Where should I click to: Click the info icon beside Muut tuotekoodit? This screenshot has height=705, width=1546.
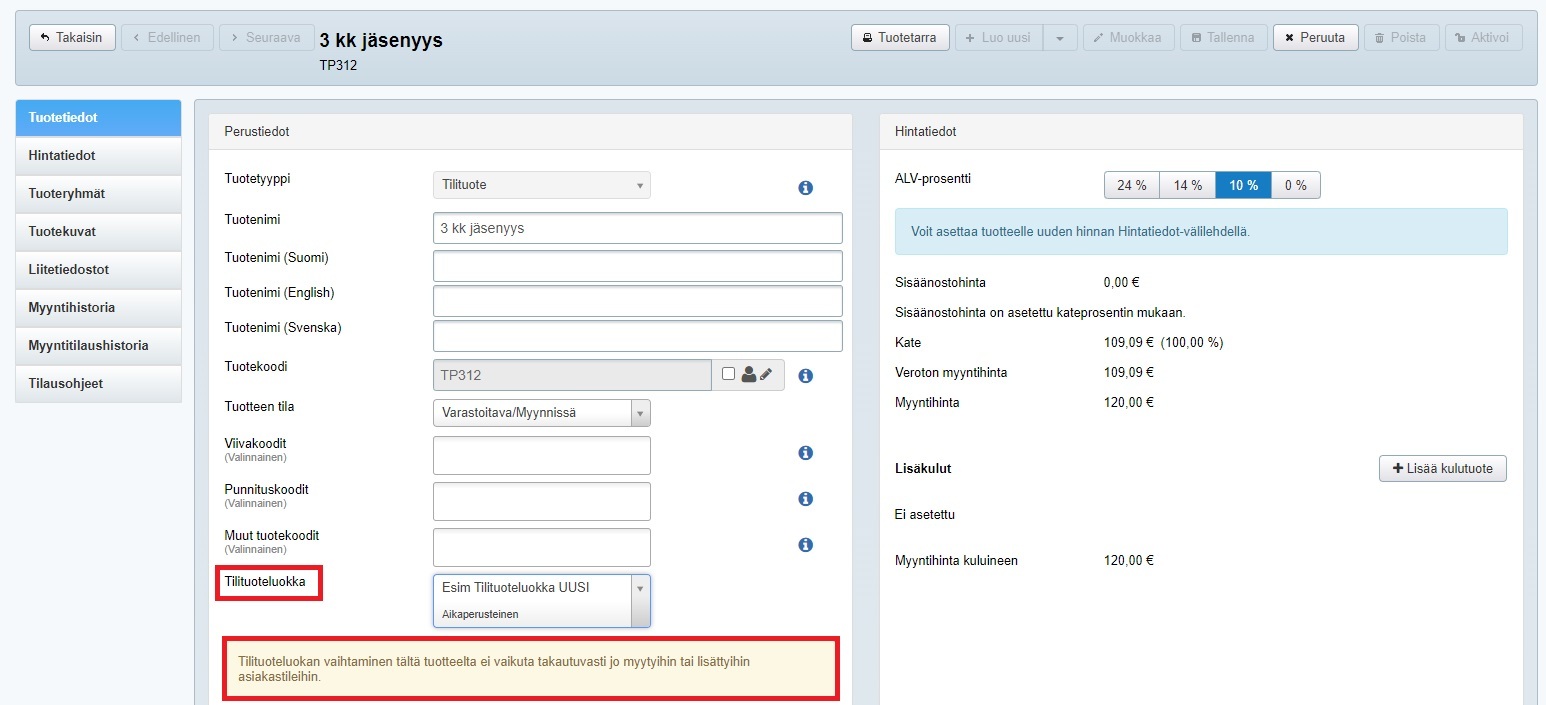(x=805, y=545)
